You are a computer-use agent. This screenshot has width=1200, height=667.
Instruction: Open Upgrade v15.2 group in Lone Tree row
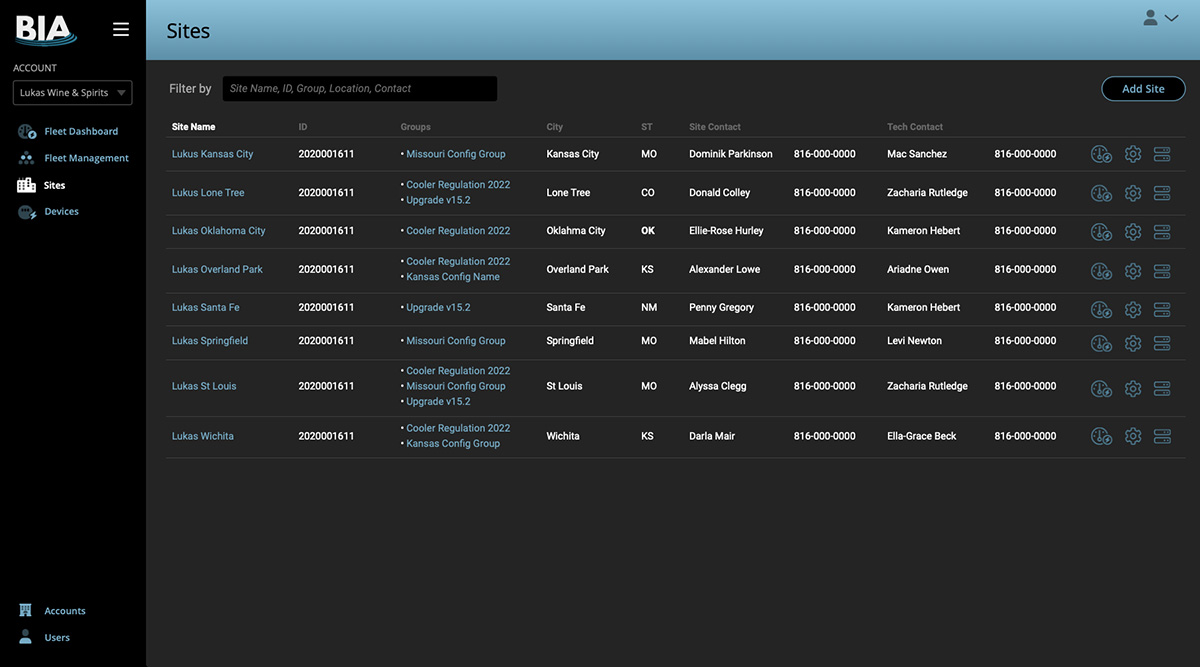coord(438,200)
